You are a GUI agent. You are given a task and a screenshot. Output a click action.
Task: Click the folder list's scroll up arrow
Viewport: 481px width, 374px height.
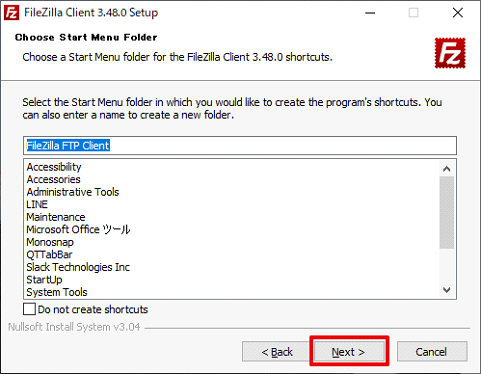pyautogui.click(x=447, y=169)
